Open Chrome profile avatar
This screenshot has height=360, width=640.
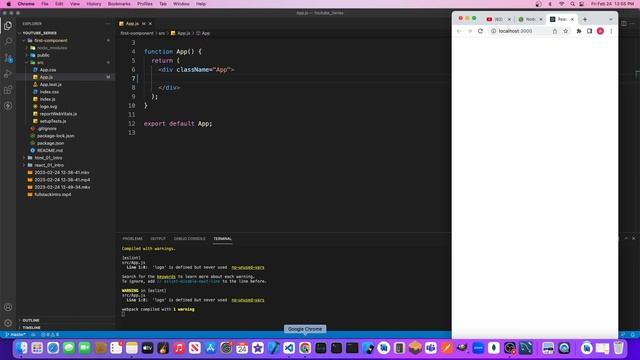[x=600, y=31]
